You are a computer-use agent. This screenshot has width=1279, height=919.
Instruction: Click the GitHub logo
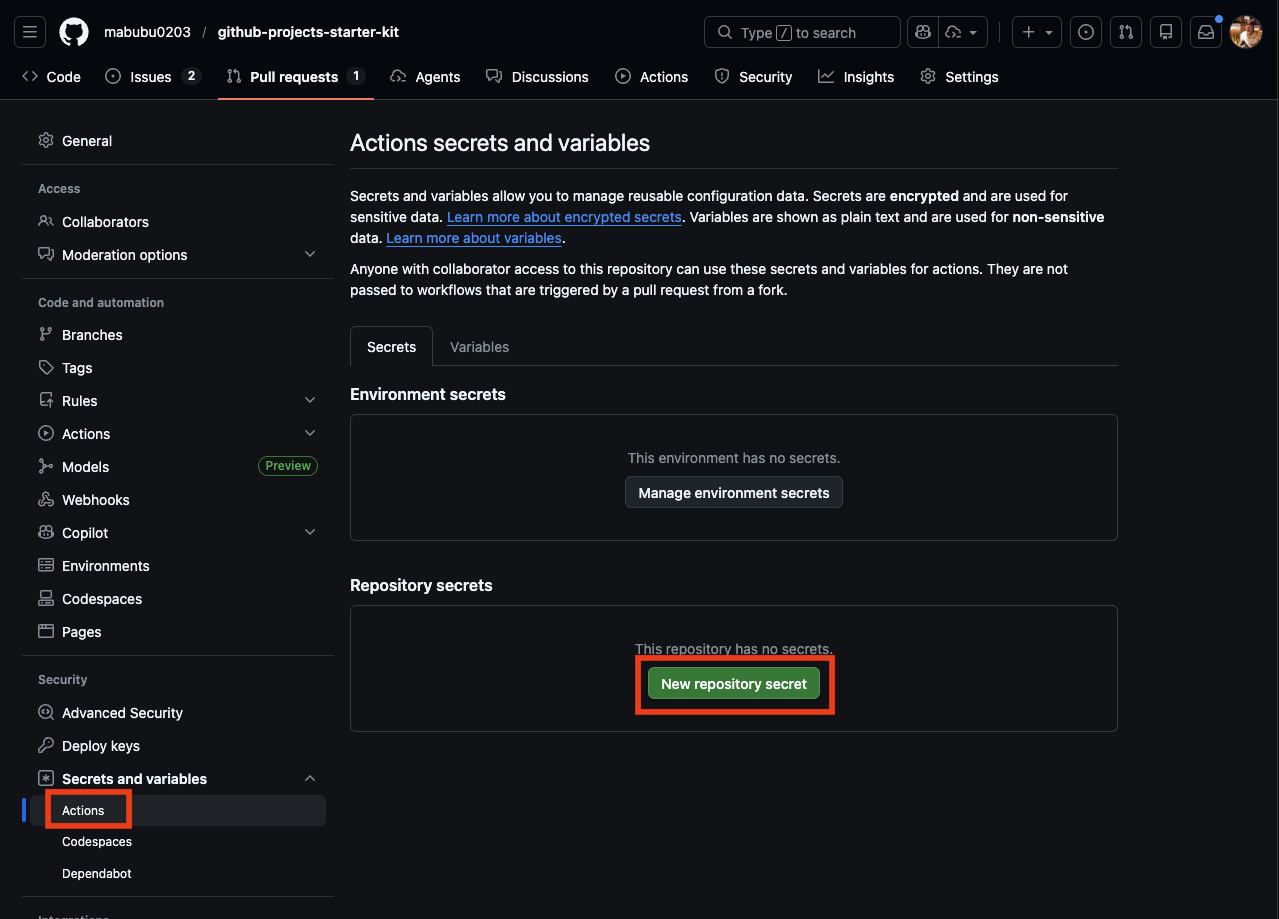tap(74, 32)
